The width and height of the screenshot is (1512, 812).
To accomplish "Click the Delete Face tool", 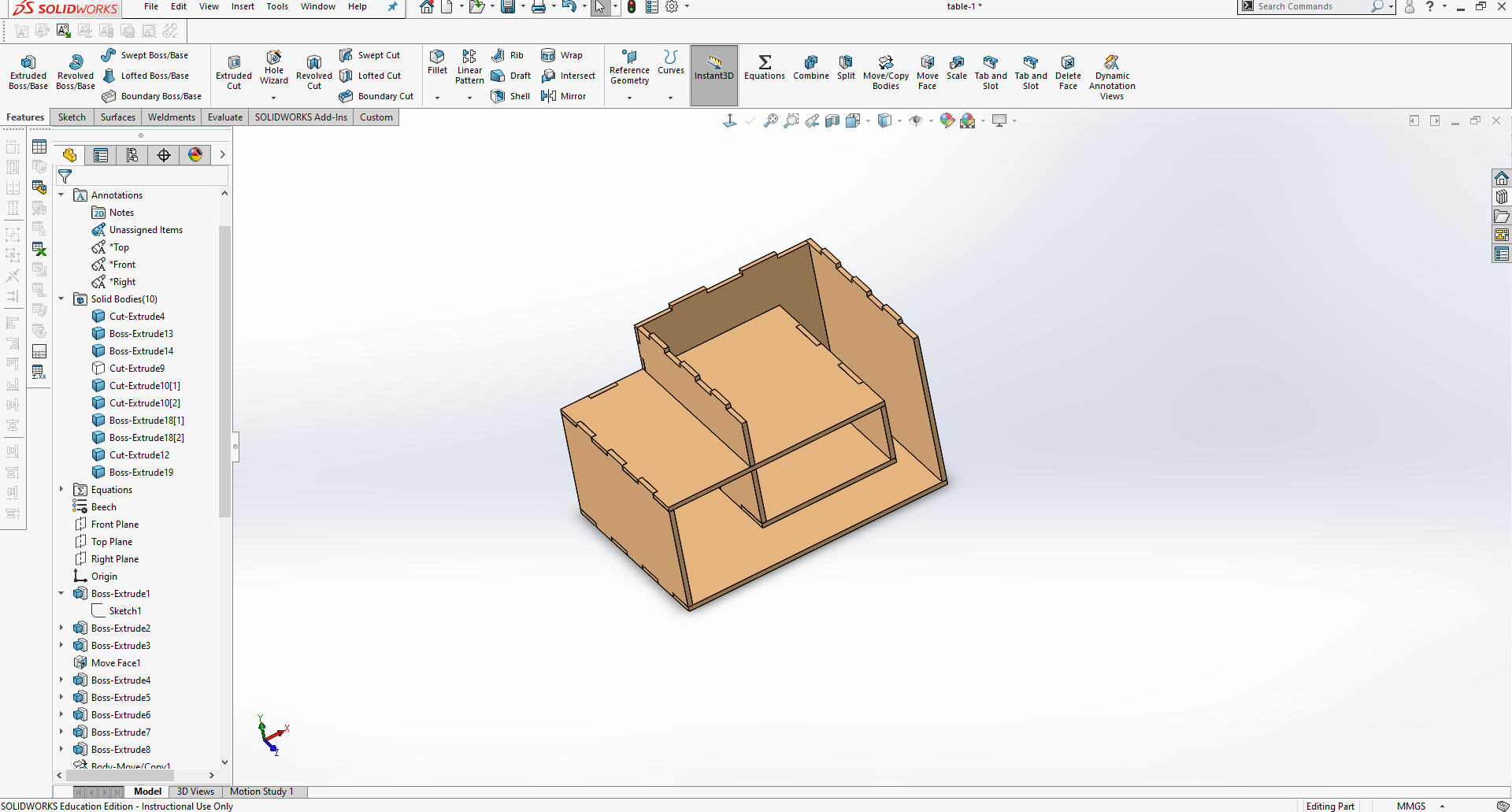I will point(1068,72).
